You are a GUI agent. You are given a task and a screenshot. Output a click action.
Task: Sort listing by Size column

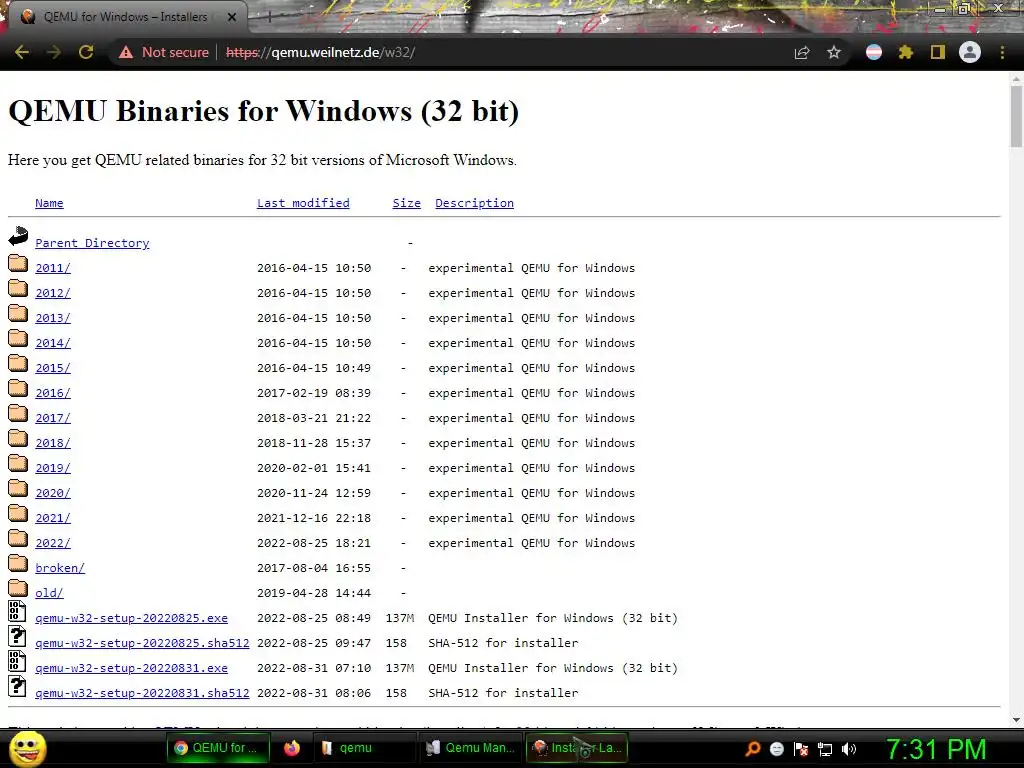(406, 203)
